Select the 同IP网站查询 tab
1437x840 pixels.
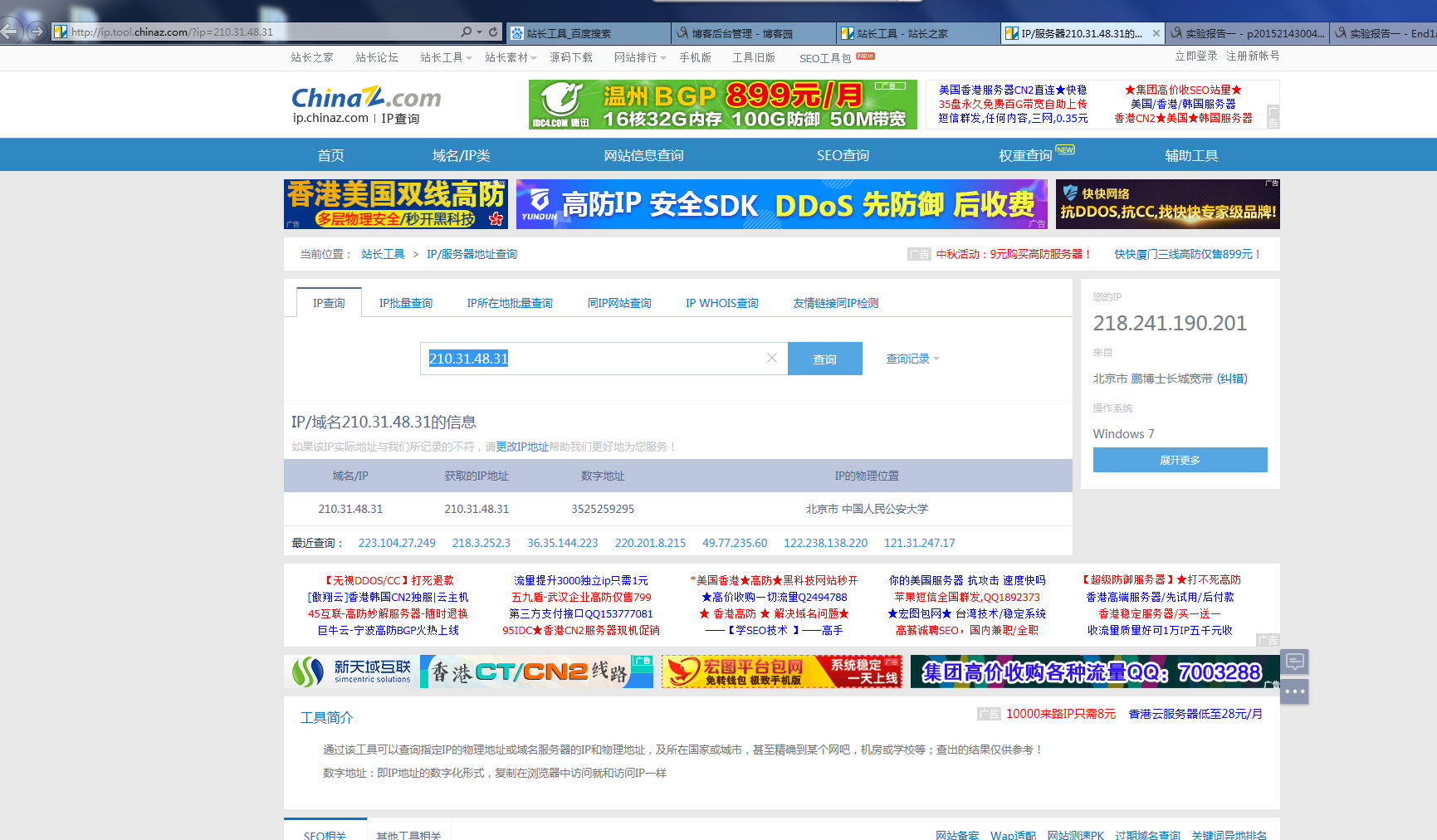coord(619,303)
